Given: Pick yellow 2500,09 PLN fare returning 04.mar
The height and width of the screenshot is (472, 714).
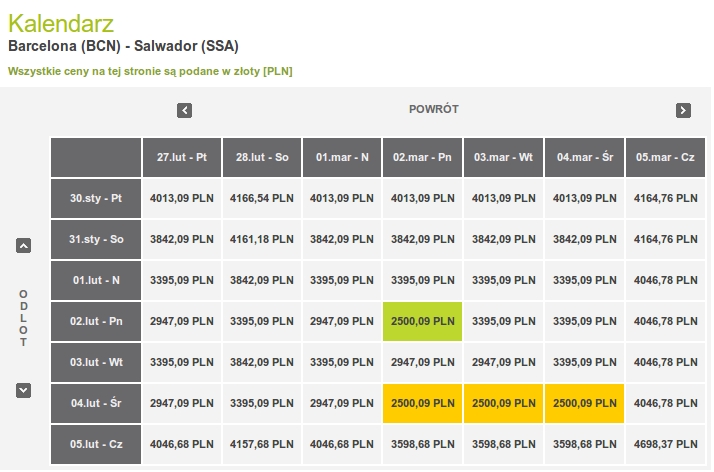Looking at the screenshot, I should pos(585,403).
